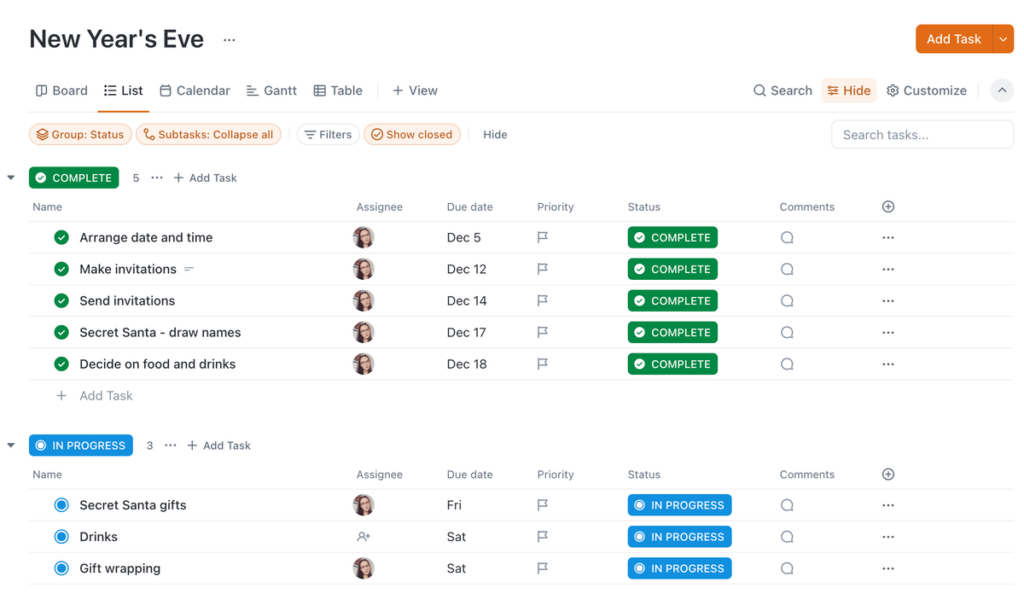Switch to the Table tab
Screen dimensions: 1024x594
pos(338,90)
